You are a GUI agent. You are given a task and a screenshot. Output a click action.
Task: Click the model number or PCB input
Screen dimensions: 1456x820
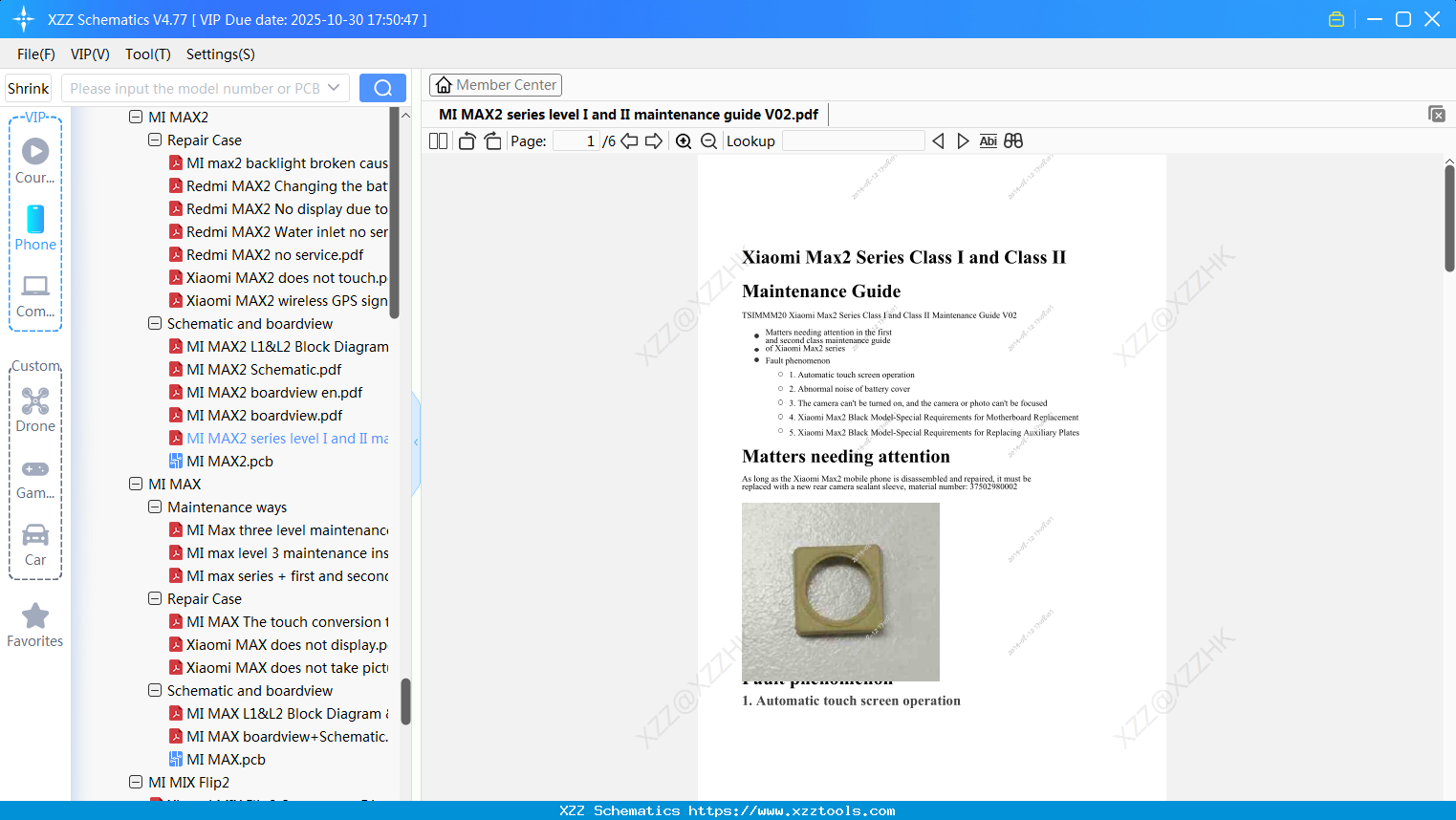point(195,88)
